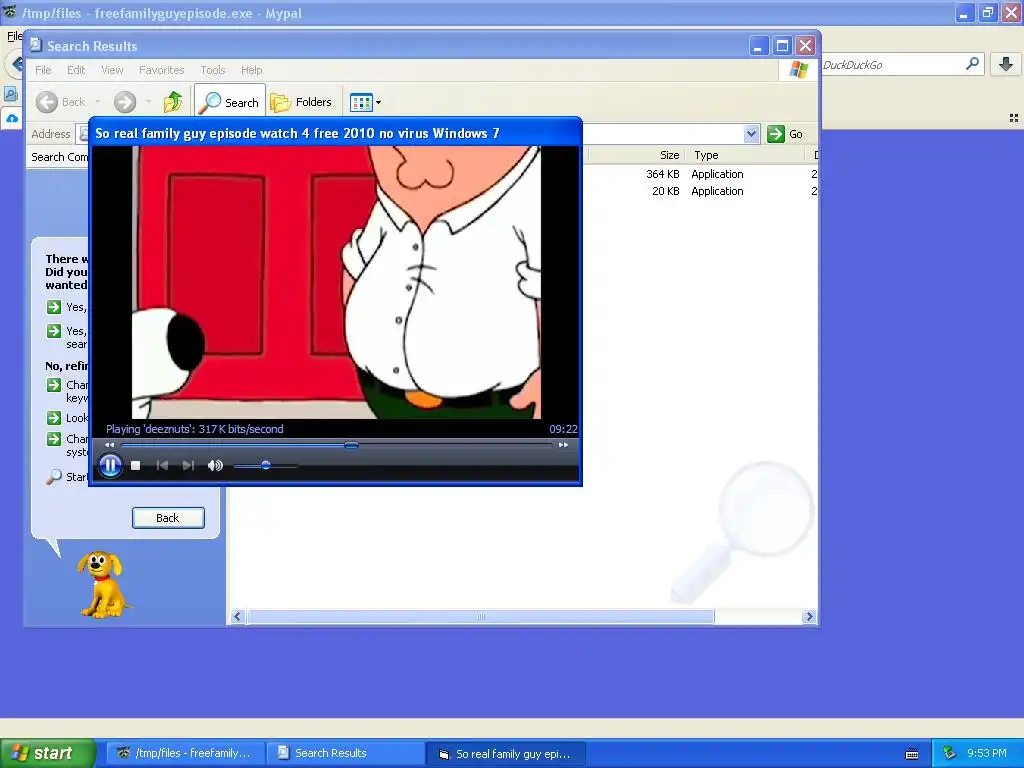Click the Back dropdown arrow in Explorer toolbar
Screen dimensions: 1024x768
pyautogui.click(x=98, y=102)
